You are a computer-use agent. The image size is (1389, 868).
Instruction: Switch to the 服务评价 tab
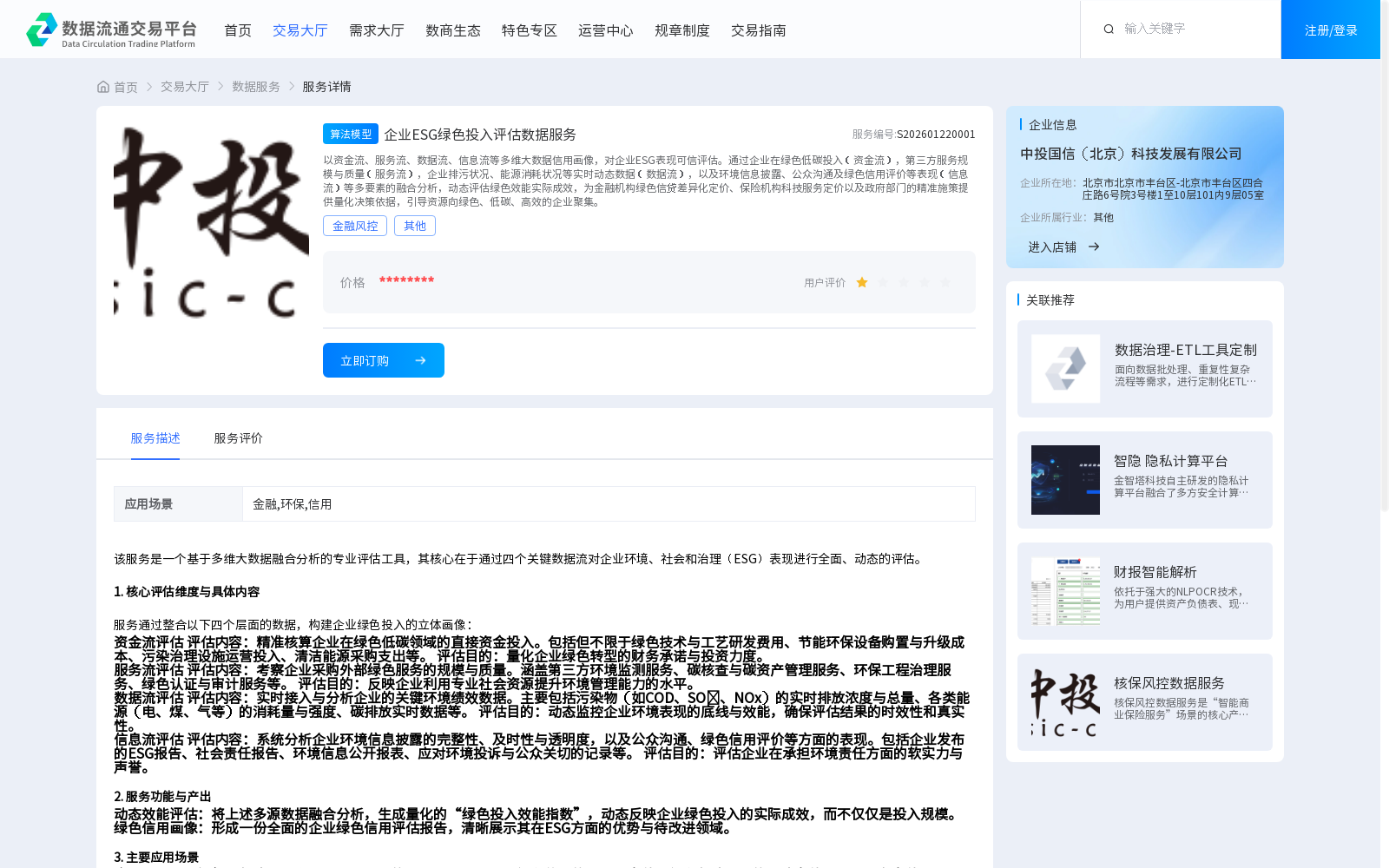point(239,438)
